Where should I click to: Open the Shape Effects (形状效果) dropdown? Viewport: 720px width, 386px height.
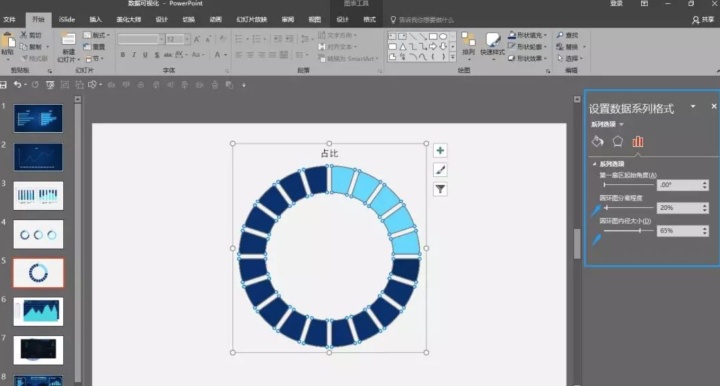pos(528,59)
